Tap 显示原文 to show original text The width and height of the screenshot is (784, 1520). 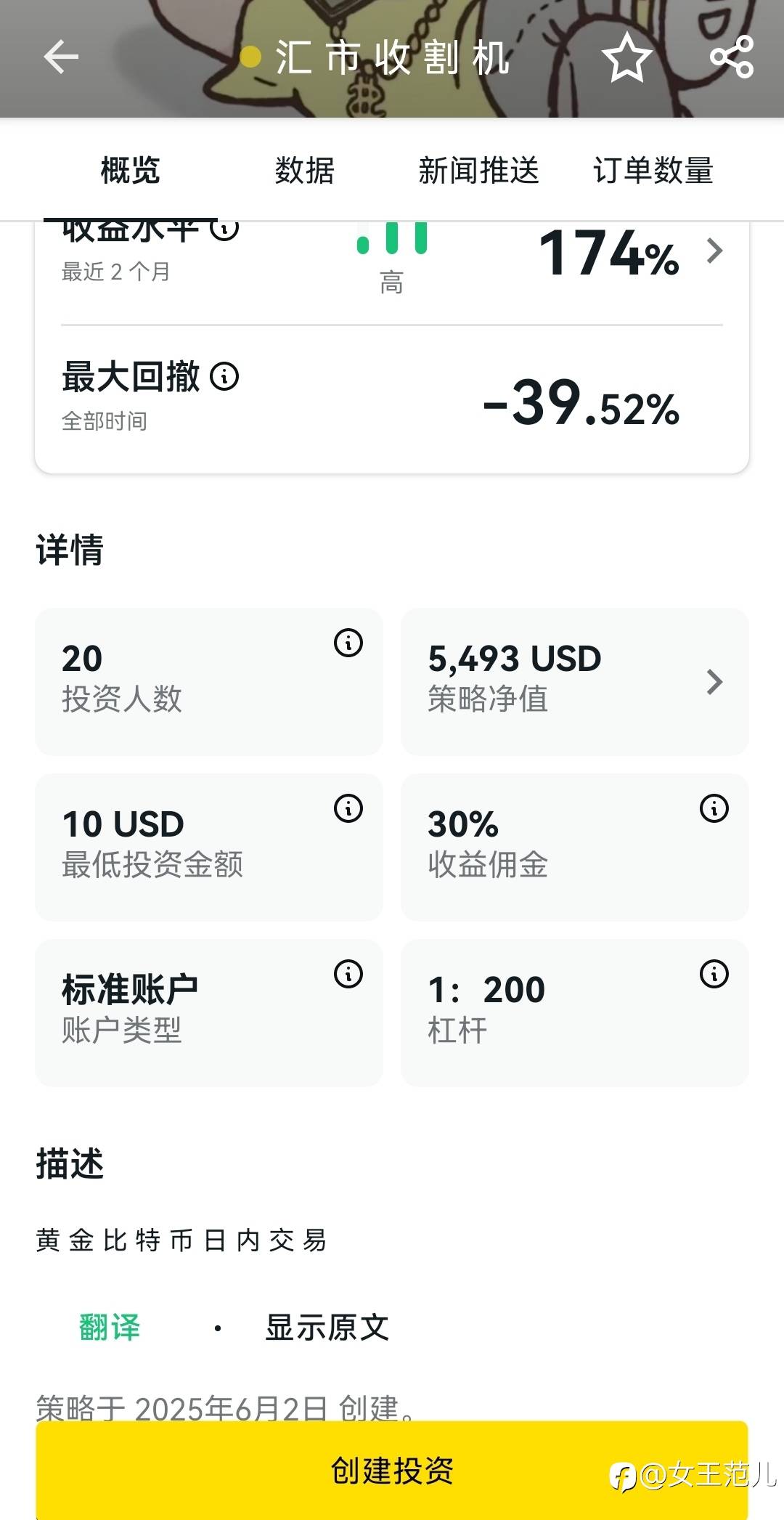[x=327, y=1328]
